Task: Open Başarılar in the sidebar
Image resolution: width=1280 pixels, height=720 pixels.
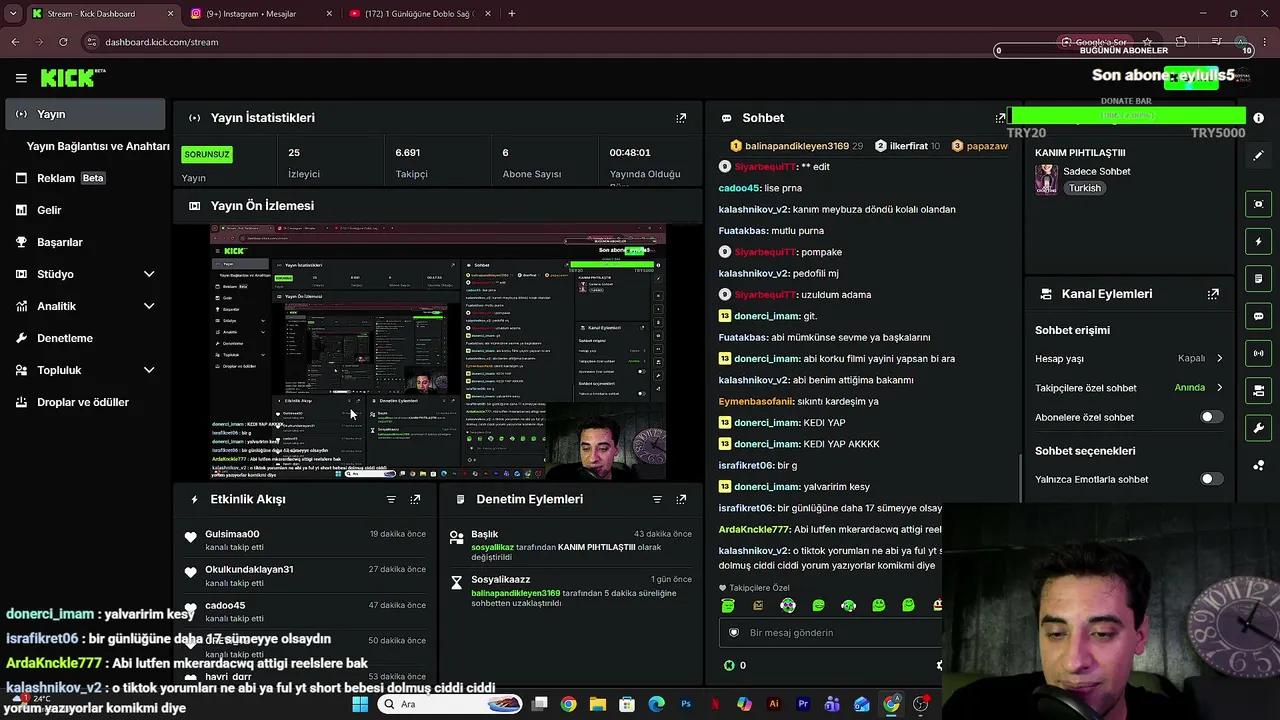Action: tap(85, 242)
